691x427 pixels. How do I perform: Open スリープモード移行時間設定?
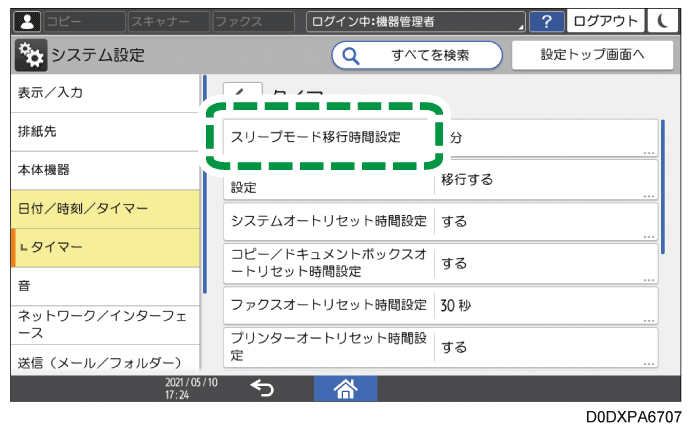pyautogui.click(x=441, y=137)
